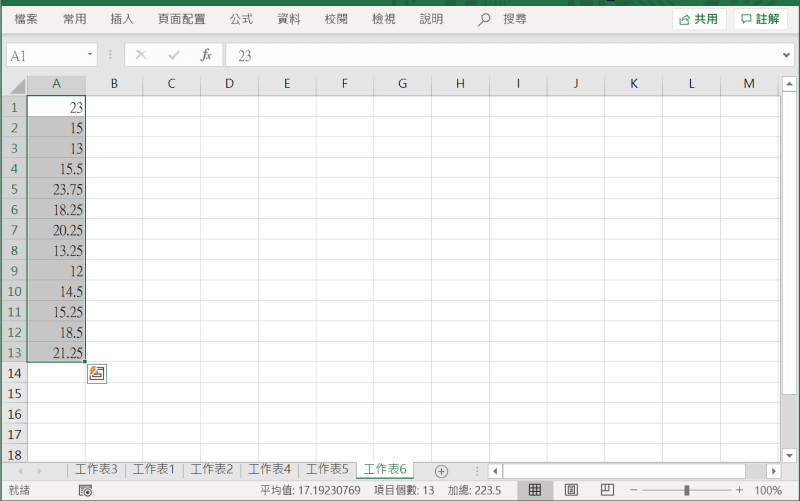
Task: Add a new sheet with the plus icon
Action: click(441, 471)
